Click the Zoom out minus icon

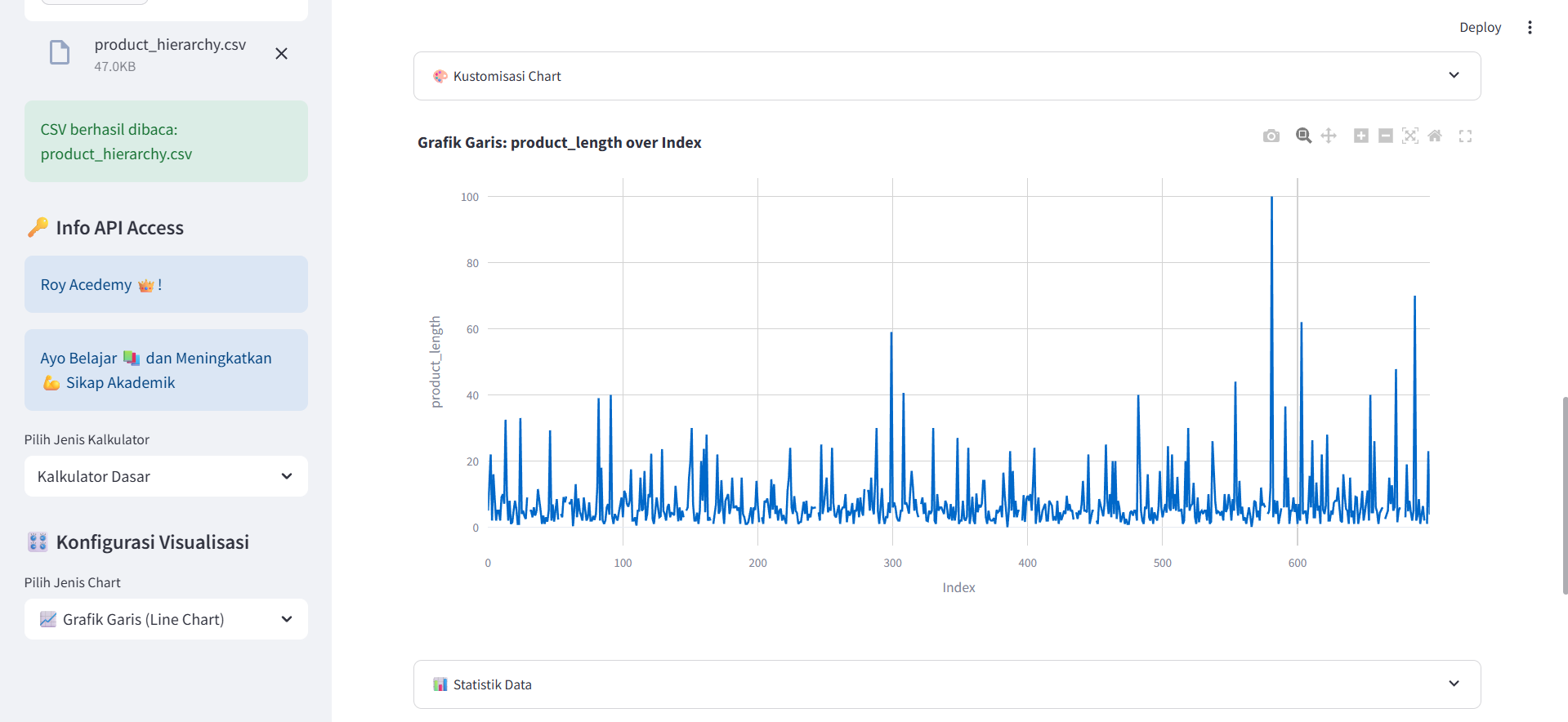(1385, 136)
